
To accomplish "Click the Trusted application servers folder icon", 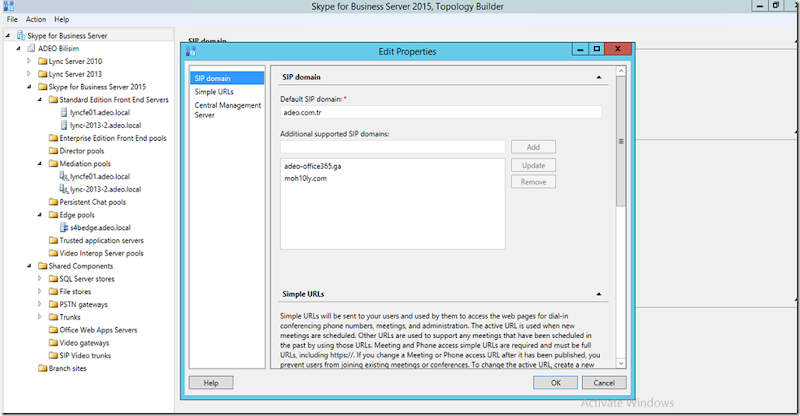I will (53, 240).
